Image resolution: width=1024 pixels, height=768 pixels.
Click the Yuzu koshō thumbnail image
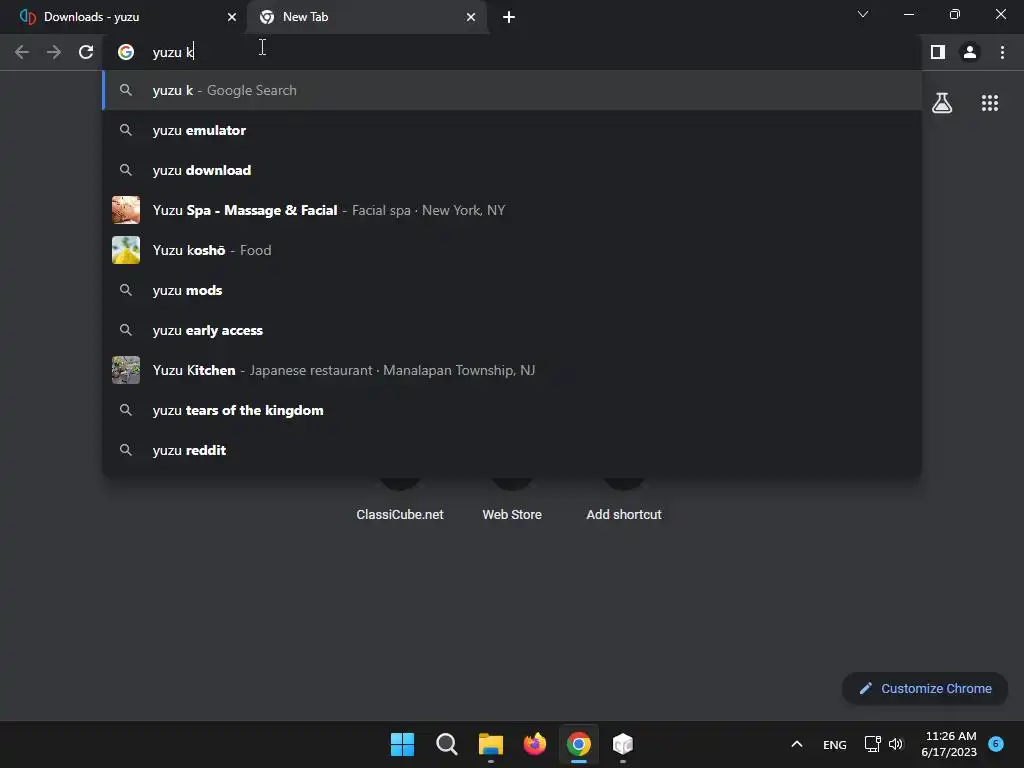(126, 250)
